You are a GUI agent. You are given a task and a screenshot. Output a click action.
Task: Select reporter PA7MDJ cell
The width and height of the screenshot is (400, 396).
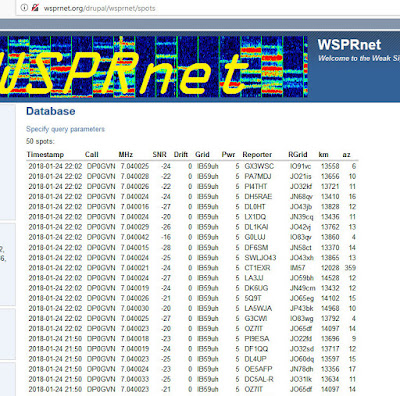(258, 176)
